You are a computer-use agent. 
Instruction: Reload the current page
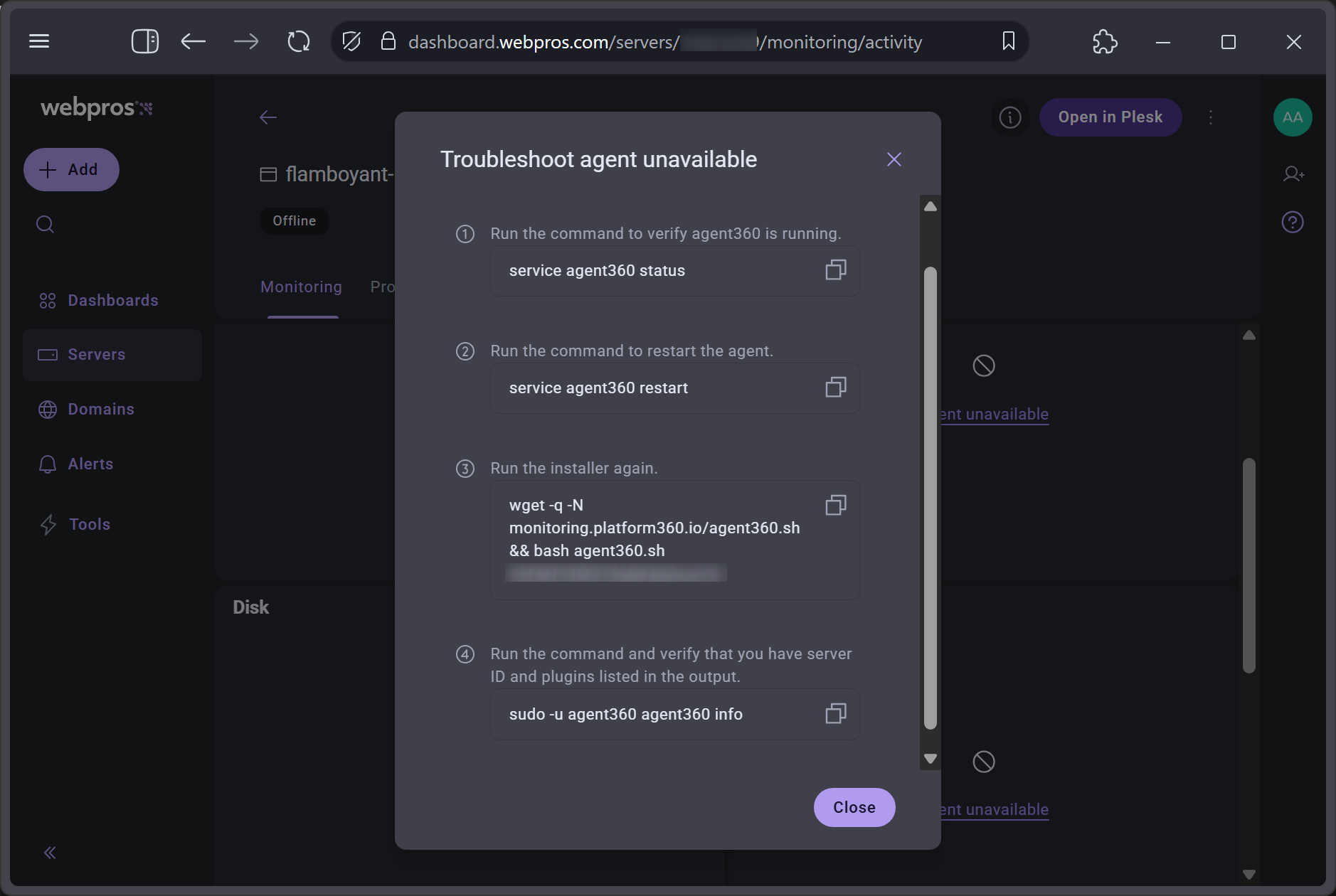pos(299,41)
